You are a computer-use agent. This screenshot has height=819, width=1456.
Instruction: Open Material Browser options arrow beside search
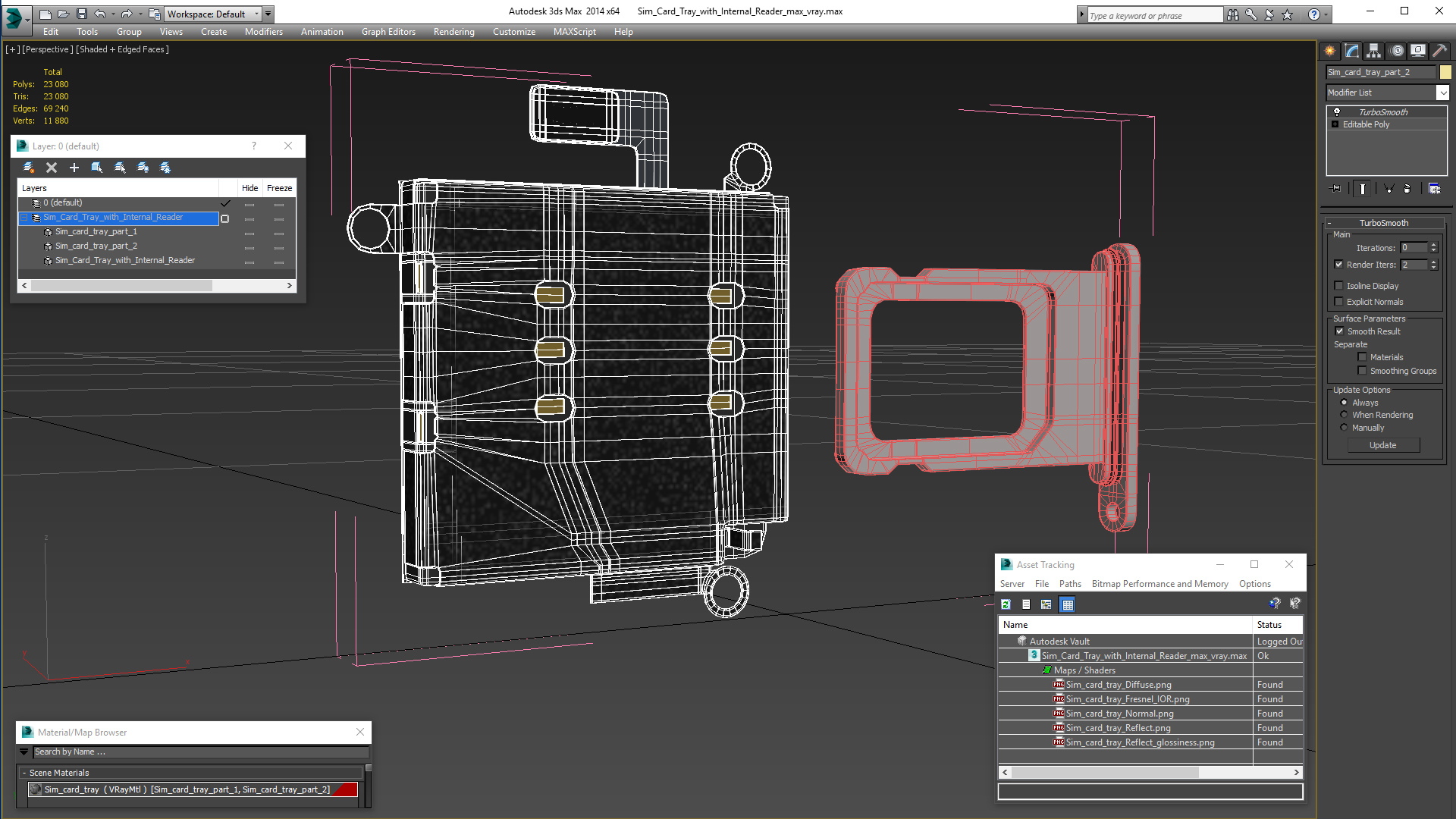(x=24, y=752)
